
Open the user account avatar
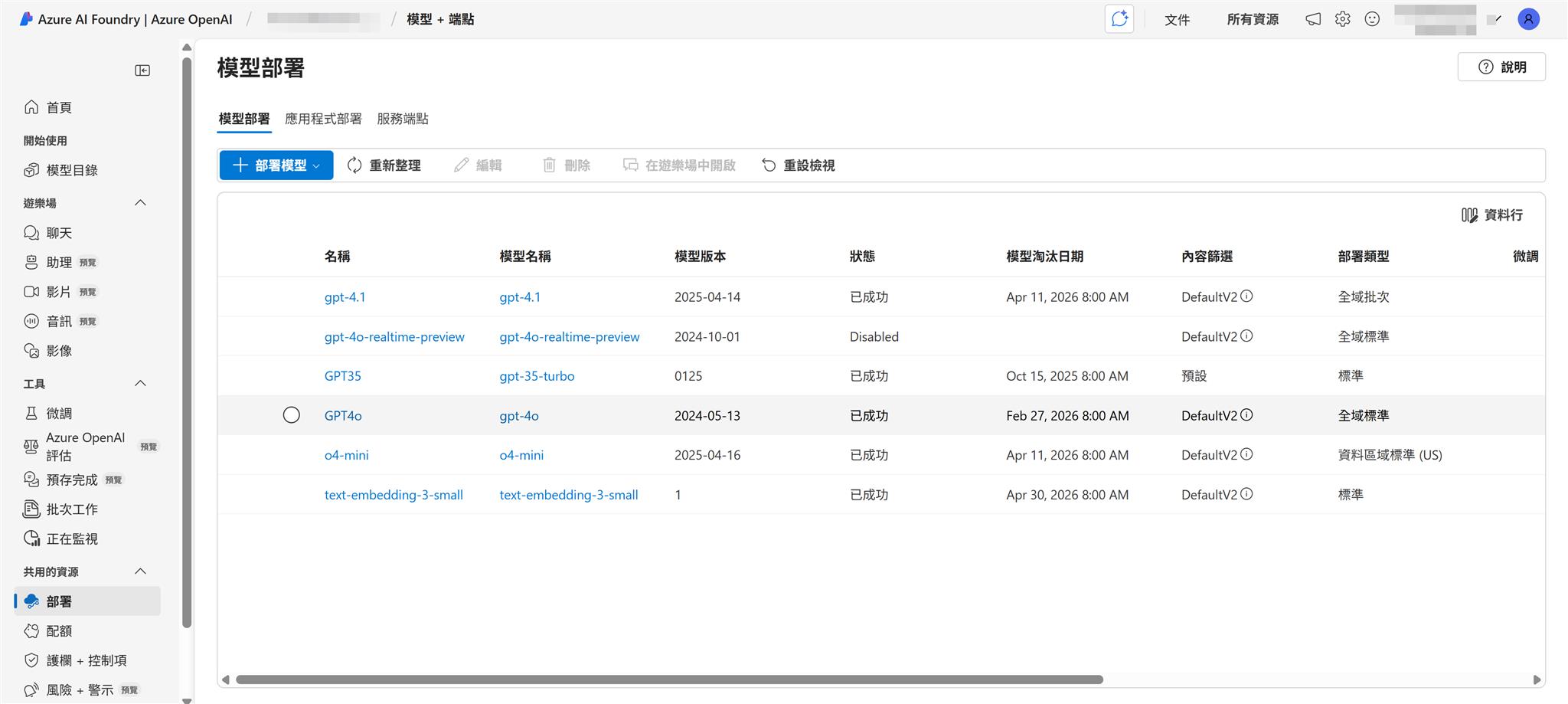pyautogui.click(x=1528, y=19)
